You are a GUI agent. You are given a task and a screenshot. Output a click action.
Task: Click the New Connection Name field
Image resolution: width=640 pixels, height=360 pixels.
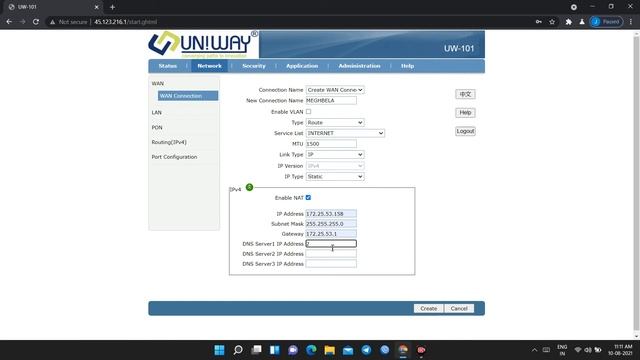[331, 100]
